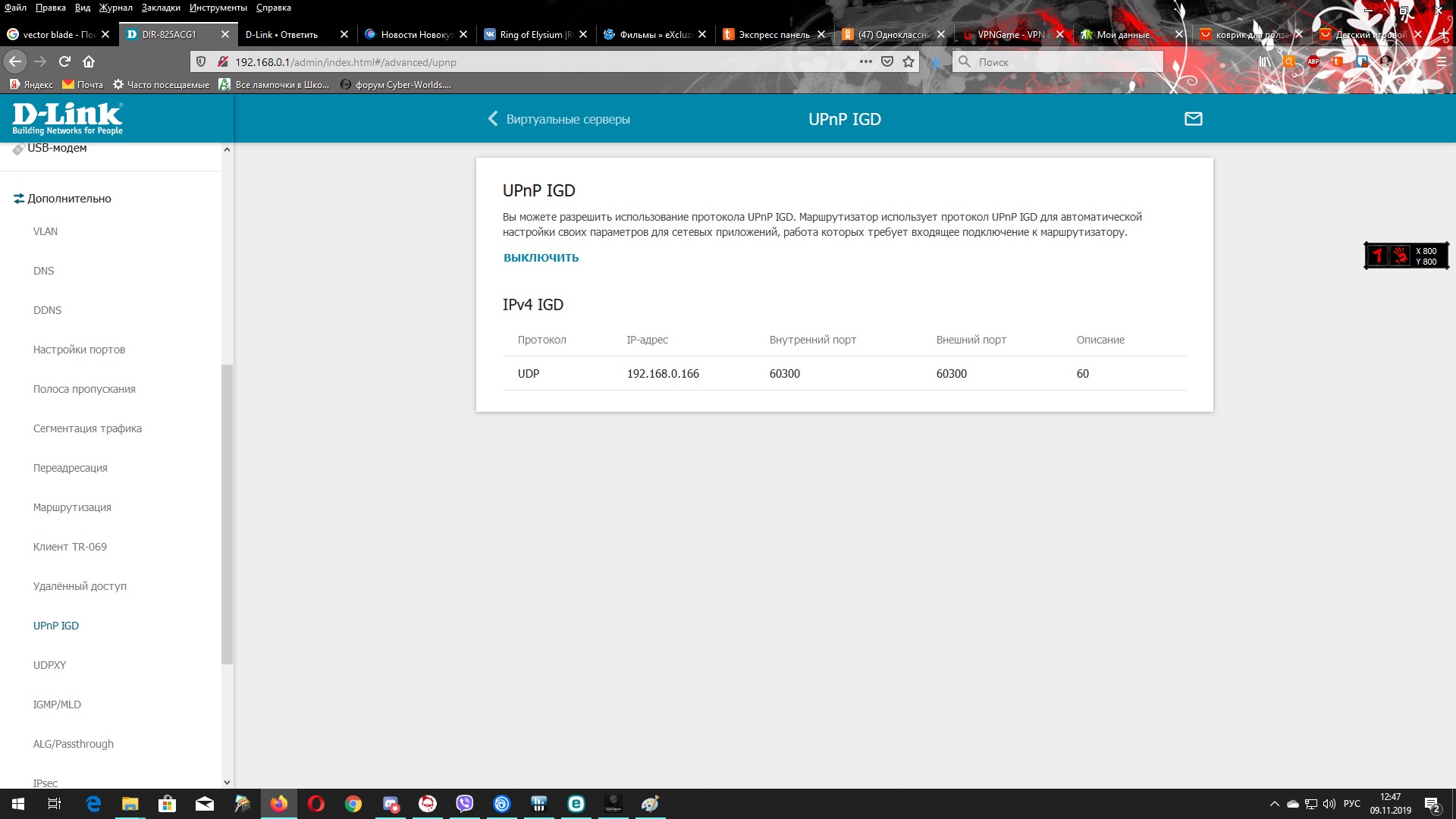This screenshot has height=819, width=1456.
Task: Reload the page with browser refresh icon
Action: coord(64,61)
